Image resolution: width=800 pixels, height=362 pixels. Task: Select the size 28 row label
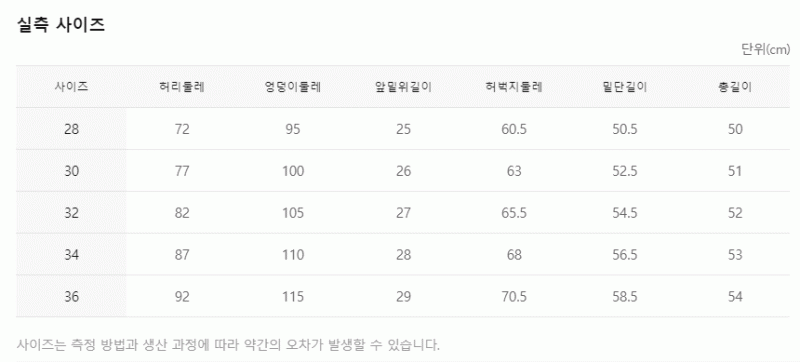pos(72,130)
